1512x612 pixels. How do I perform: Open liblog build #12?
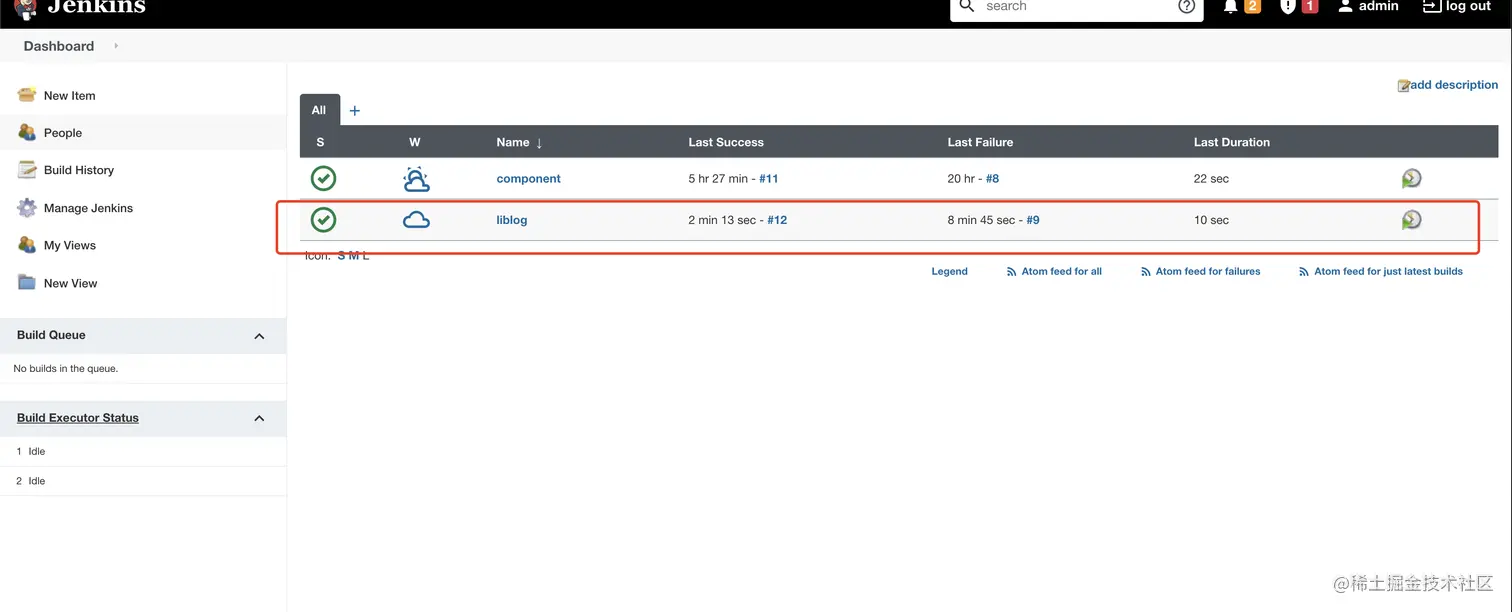point(777,220)
